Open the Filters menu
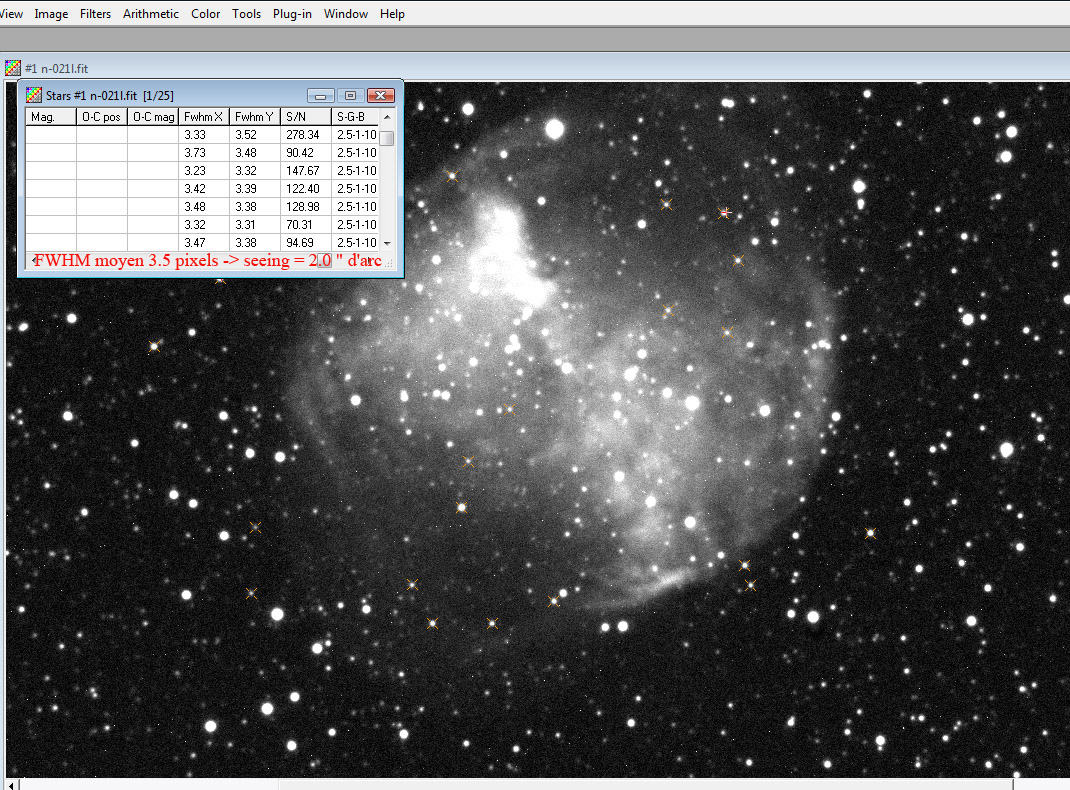 pos(95,14)
